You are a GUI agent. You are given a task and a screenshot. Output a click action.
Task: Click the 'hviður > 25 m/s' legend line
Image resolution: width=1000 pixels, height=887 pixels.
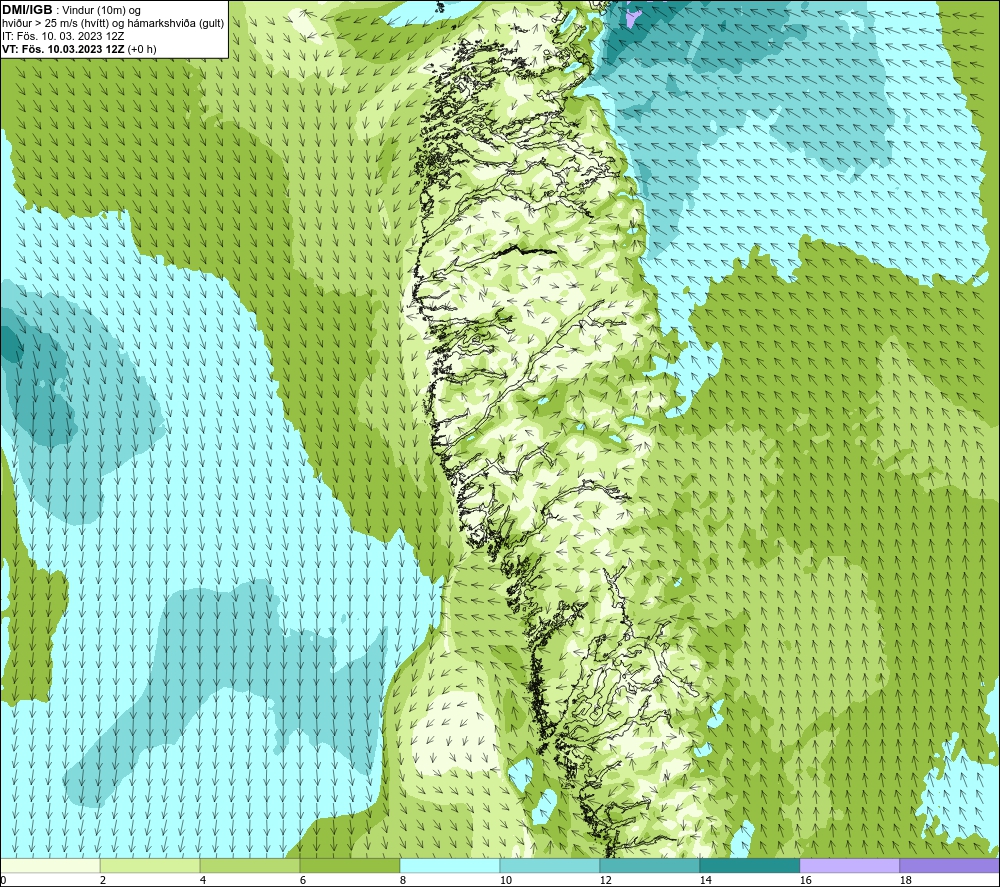coord(114,23)
